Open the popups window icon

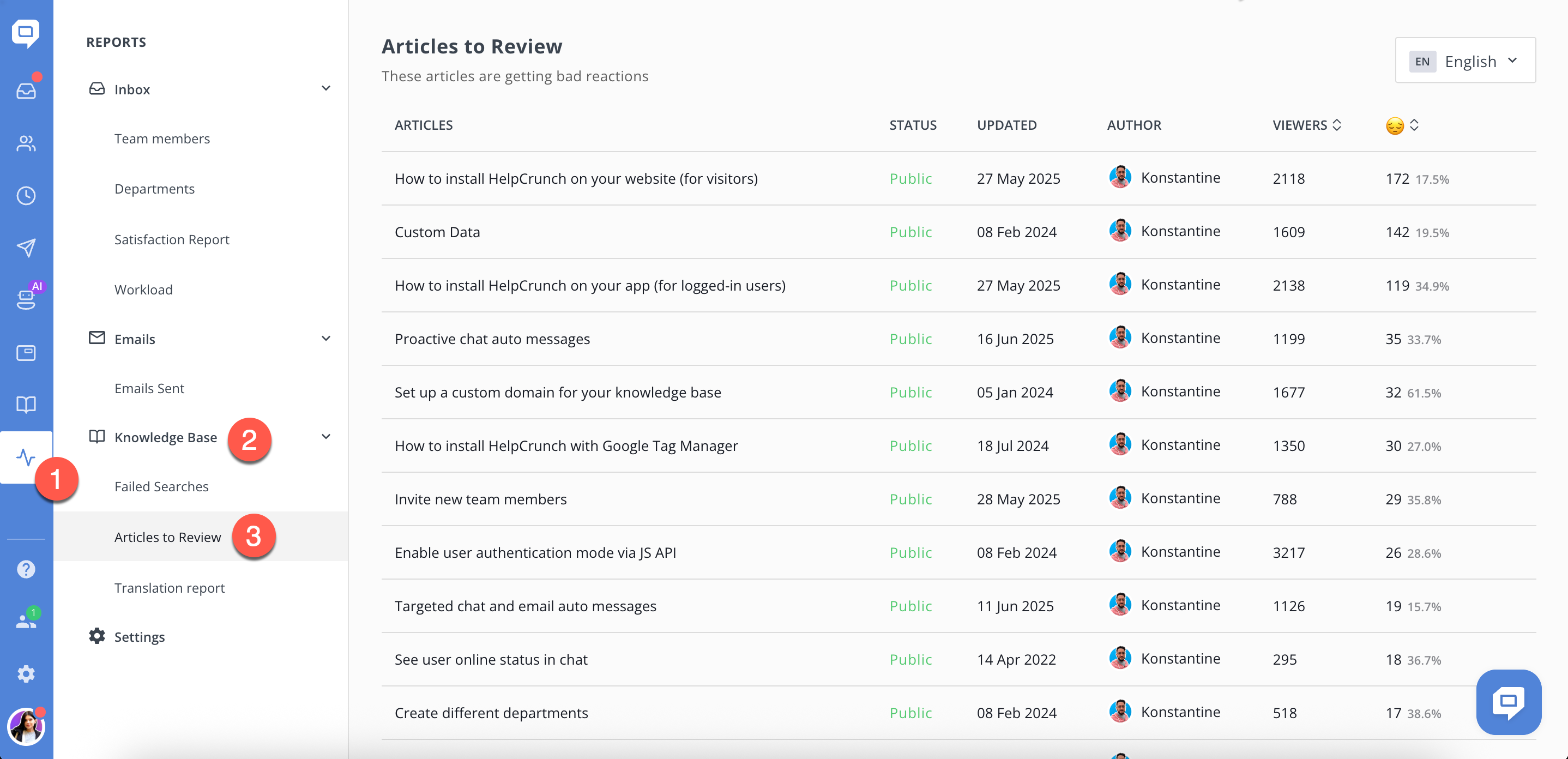point(26,352)
